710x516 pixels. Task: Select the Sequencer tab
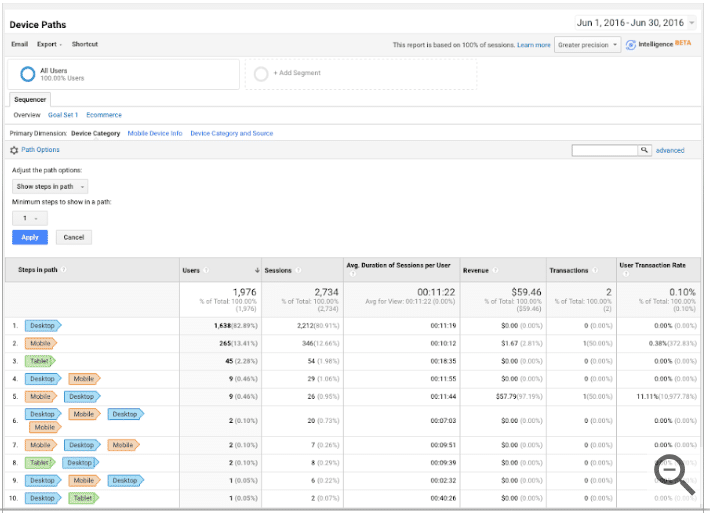(x=30, y=100)
